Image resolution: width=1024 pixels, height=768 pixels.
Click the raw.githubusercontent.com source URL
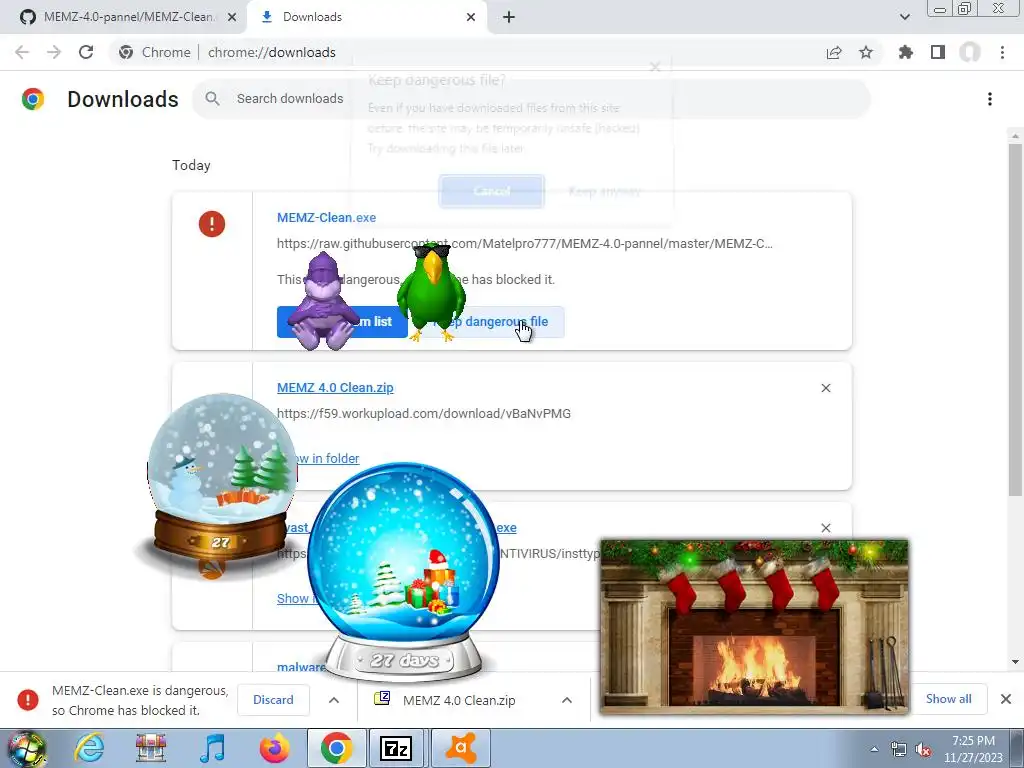tap(524, 244)
